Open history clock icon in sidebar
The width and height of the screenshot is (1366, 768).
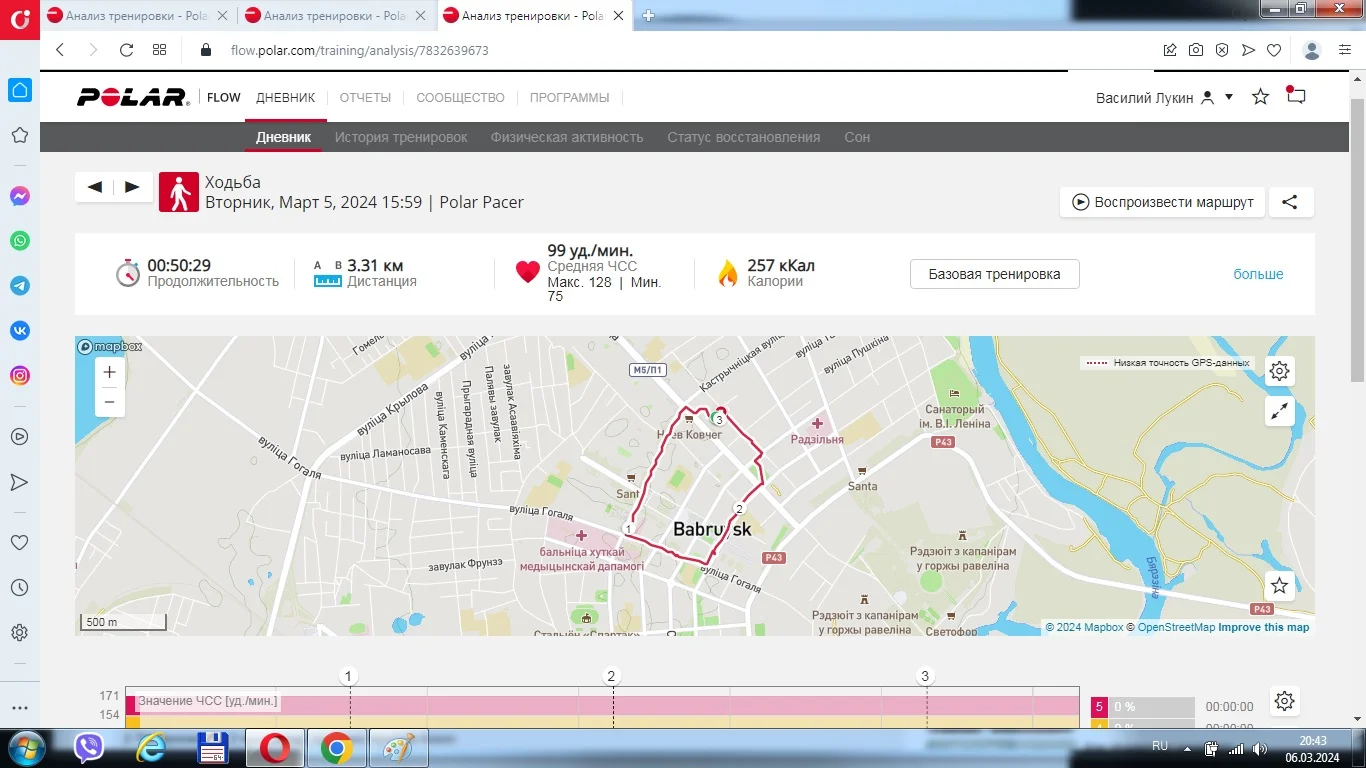tap(20, 588)
